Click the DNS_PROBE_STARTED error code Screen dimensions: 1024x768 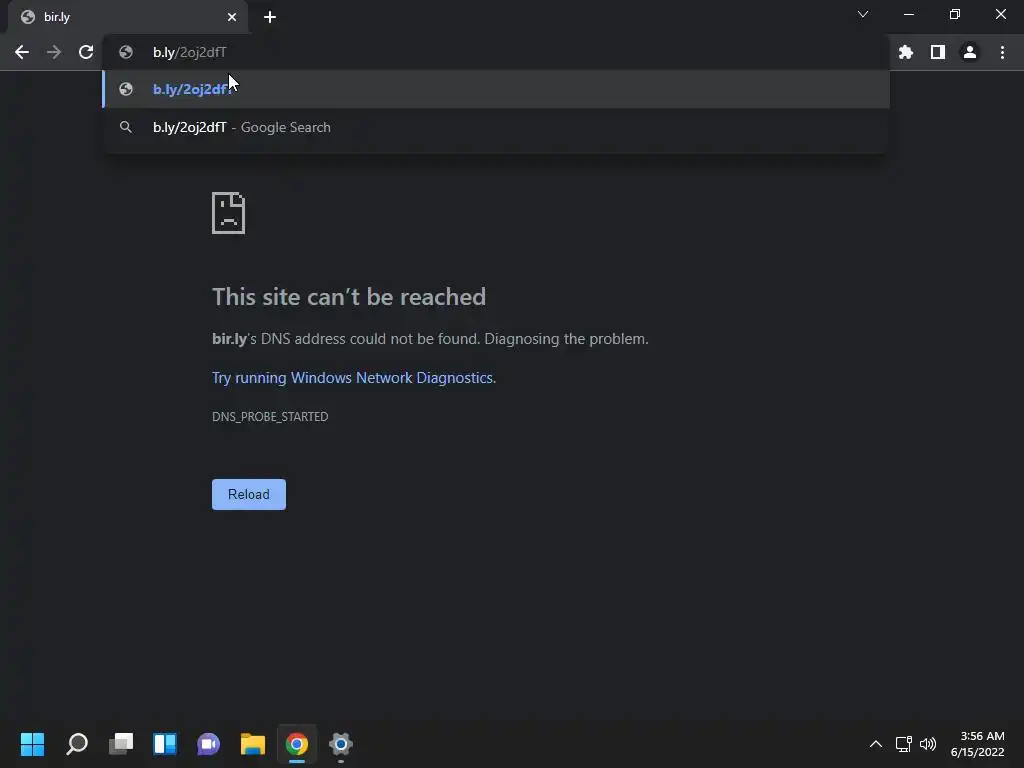(x=270, y=417)
